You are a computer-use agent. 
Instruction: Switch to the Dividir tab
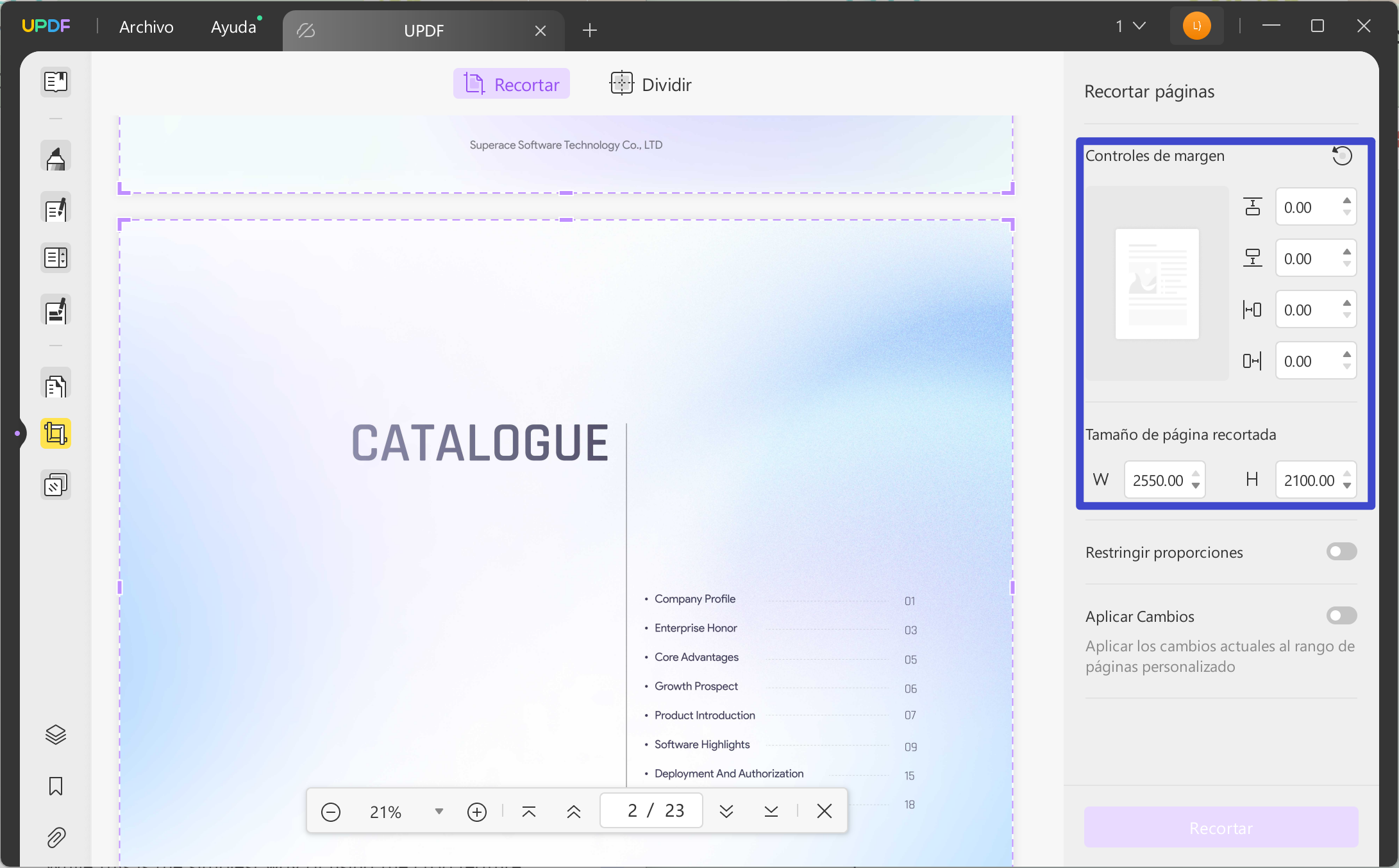(x=651, y=85)
